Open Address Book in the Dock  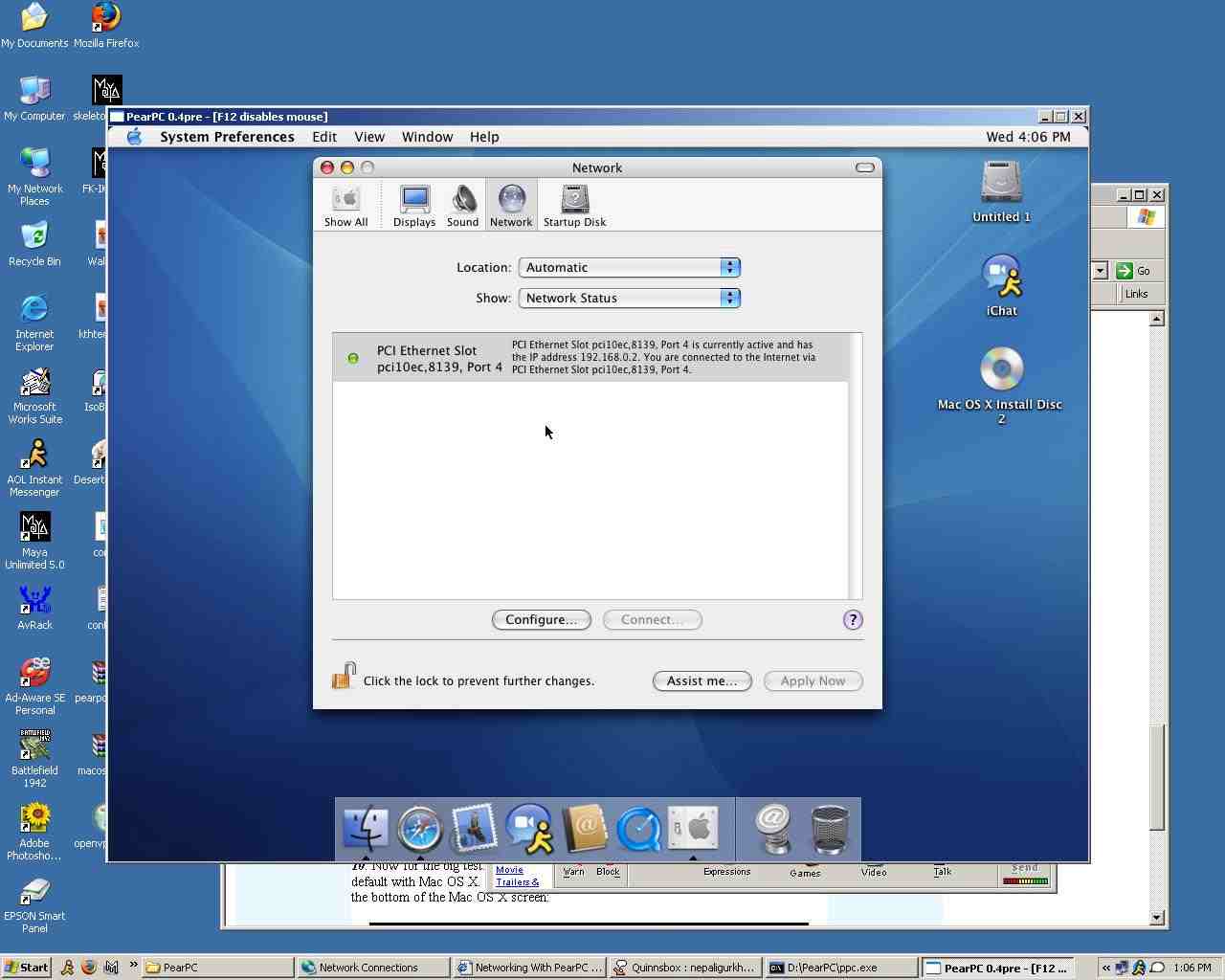click(x=585, y=829)
